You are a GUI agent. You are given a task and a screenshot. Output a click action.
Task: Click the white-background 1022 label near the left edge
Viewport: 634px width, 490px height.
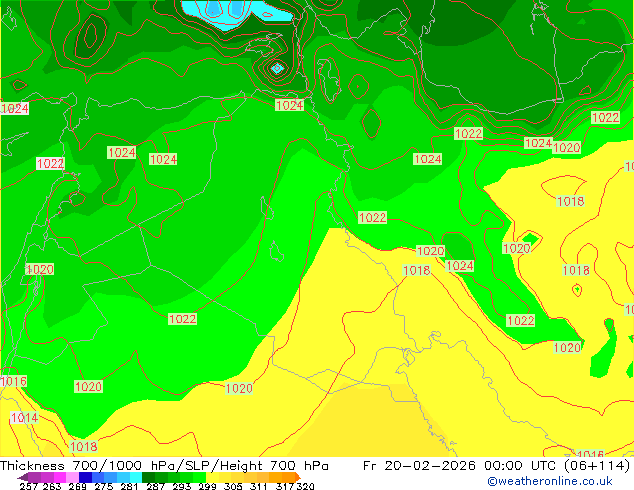(50, 163)
